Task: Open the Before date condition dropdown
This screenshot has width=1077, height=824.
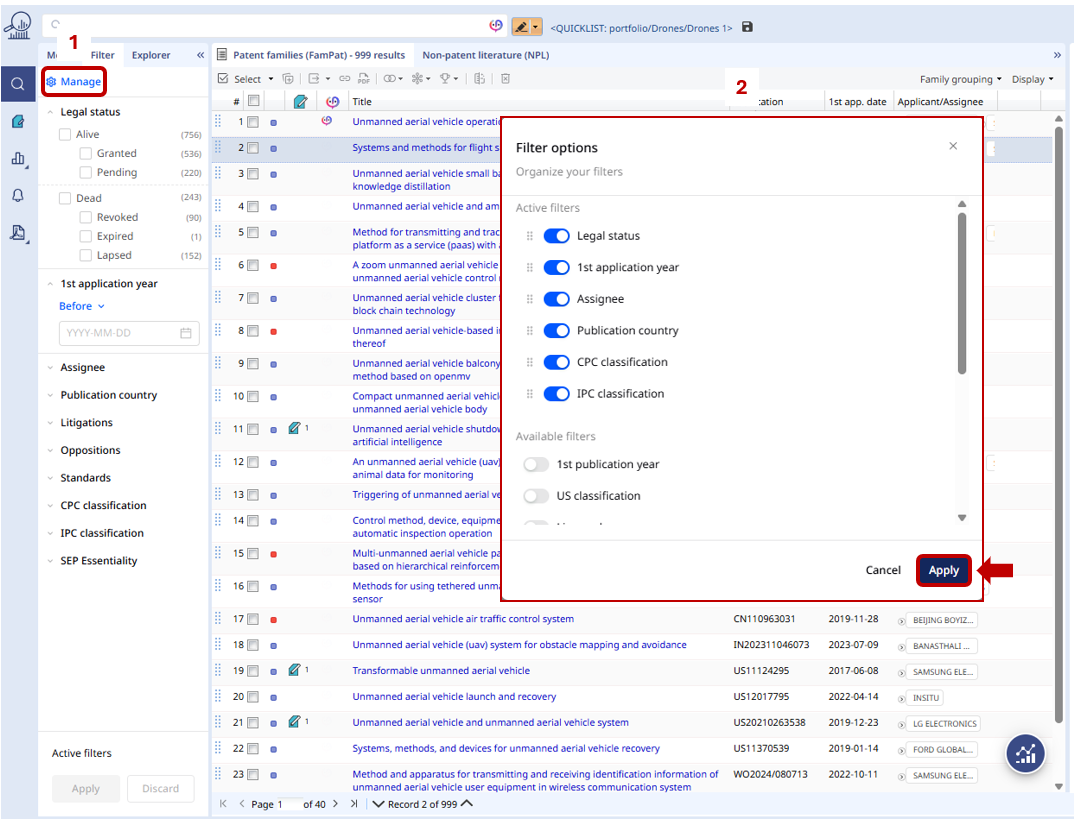Action: [x=81, y=306]
